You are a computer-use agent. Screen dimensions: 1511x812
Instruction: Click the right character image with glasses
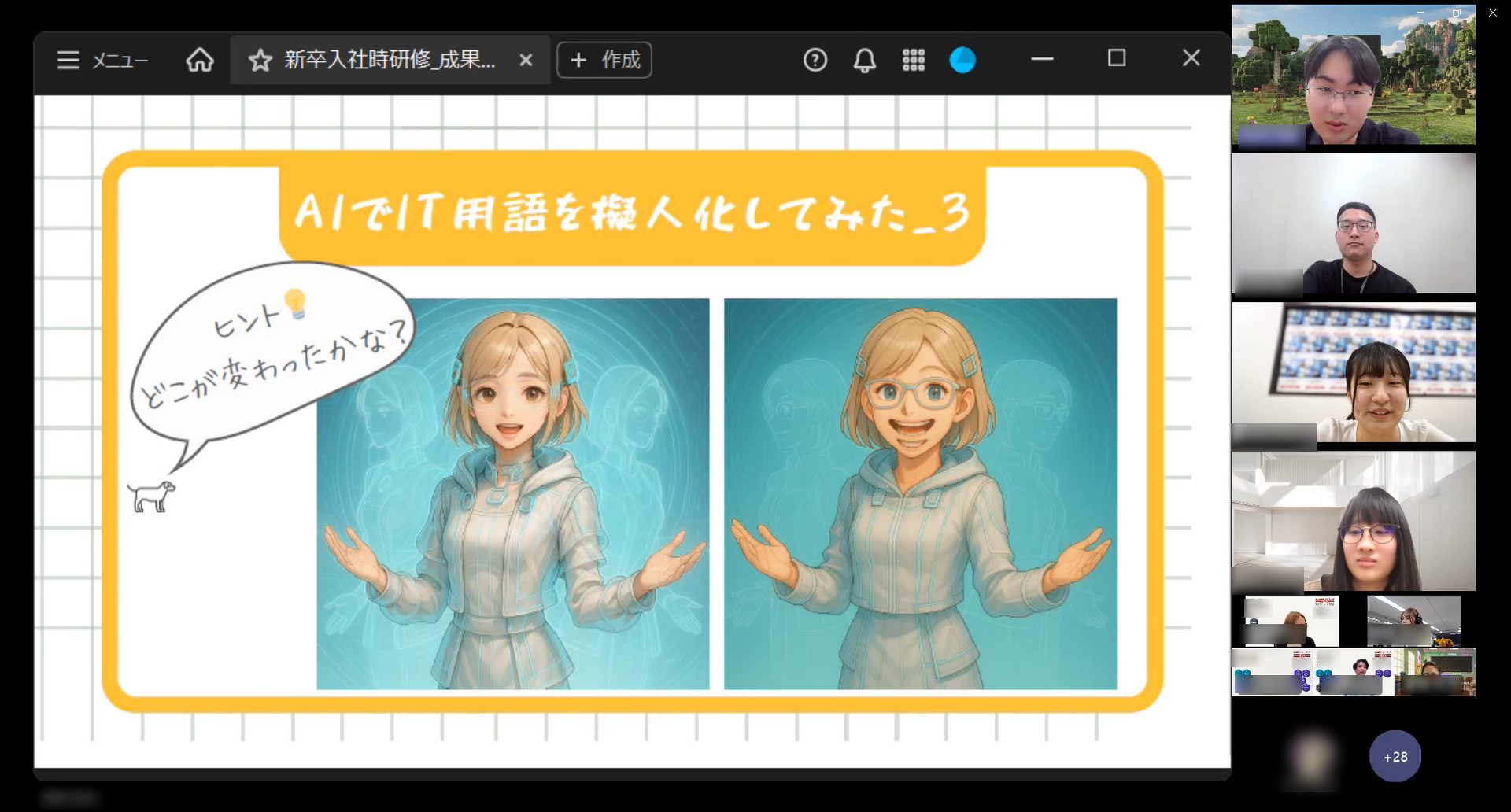[x=920, y=494]
